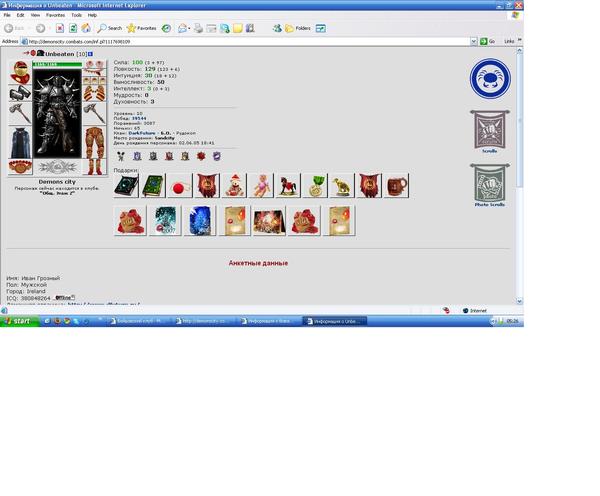The width and height of the screenshot is (600, 496).
Task: Click the leg armor equipment slot
Action: (95, 142)
